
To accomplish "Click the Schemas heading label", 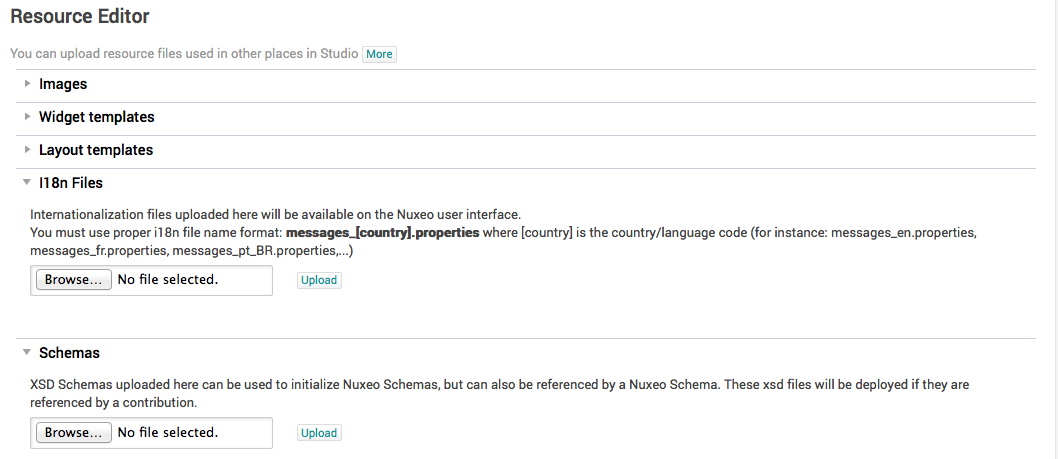I will coord(69,353).
